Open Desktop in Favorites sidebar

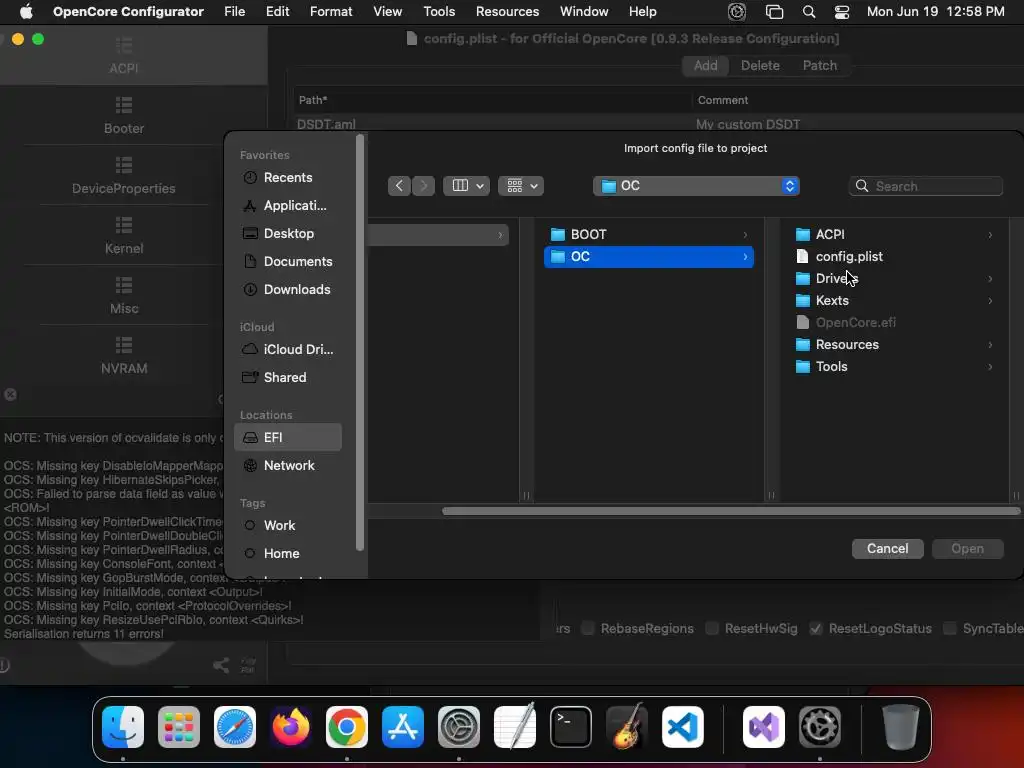tap(287, 234)
